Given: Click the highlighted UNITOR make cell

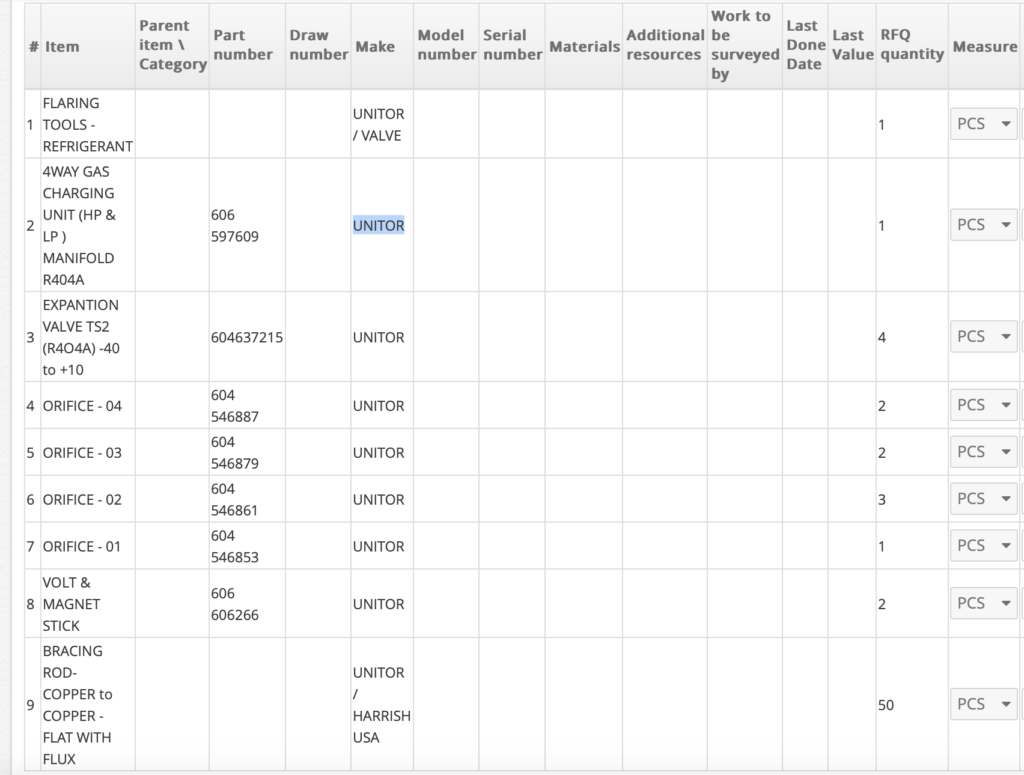Looking at the screenshot, I should click(379, 226).
